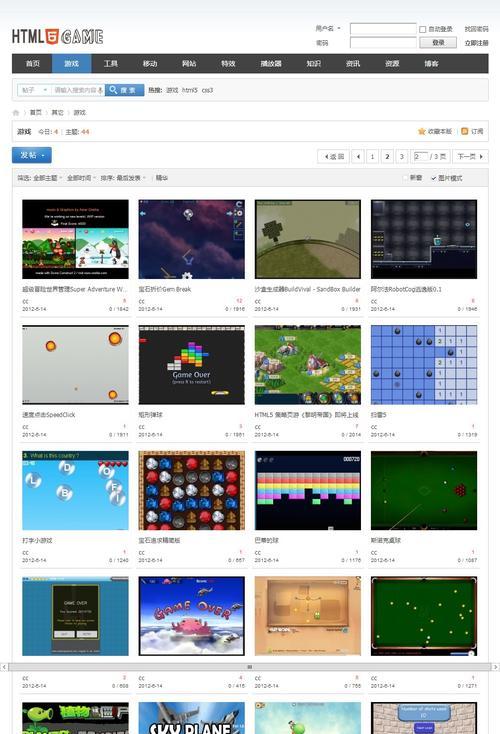Open the Super Adventure World game thumbnail
This screenshot has height=734, width=500.
tap(75, 239)
